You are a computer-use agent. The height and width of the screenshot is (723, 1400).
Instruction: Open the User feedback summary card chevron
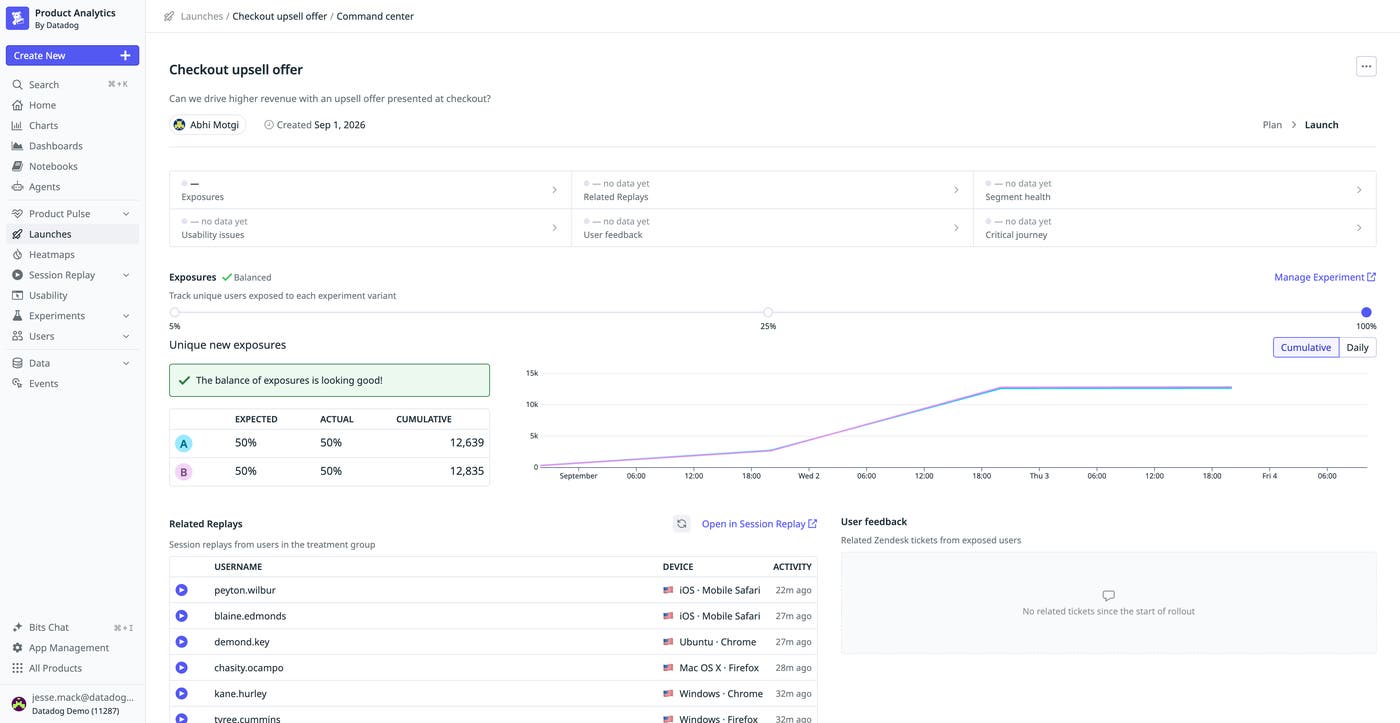[956, 228]
